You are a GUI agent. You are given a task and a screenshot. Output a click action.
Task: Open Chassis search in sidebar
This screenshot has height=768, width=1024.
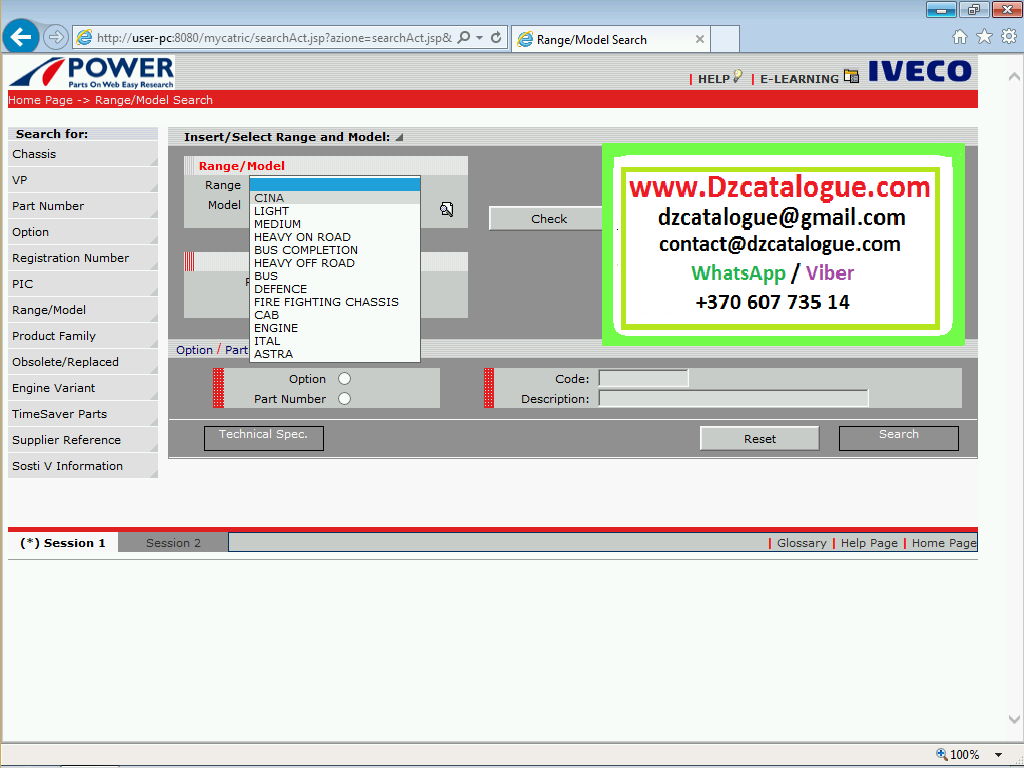pyautogui.click(x=83, y=154)
